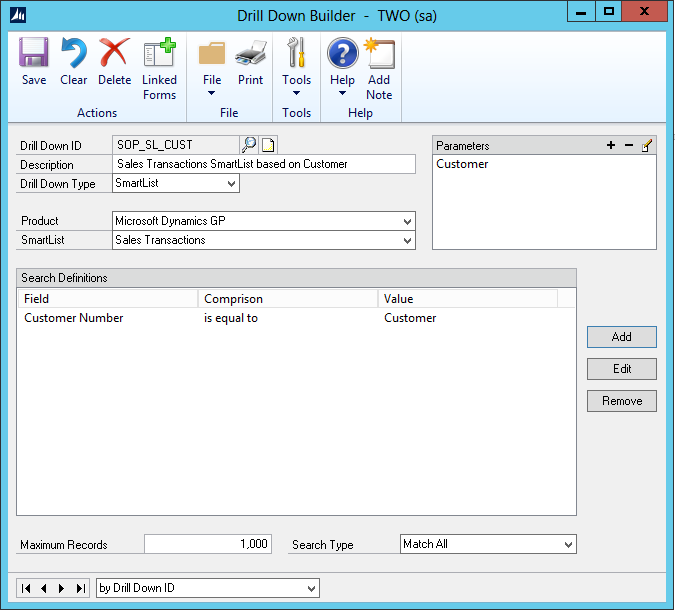This screenshot has height=611, width=675.
Task: Expand the Product dropdown
Action: click(x=407, y=221)
